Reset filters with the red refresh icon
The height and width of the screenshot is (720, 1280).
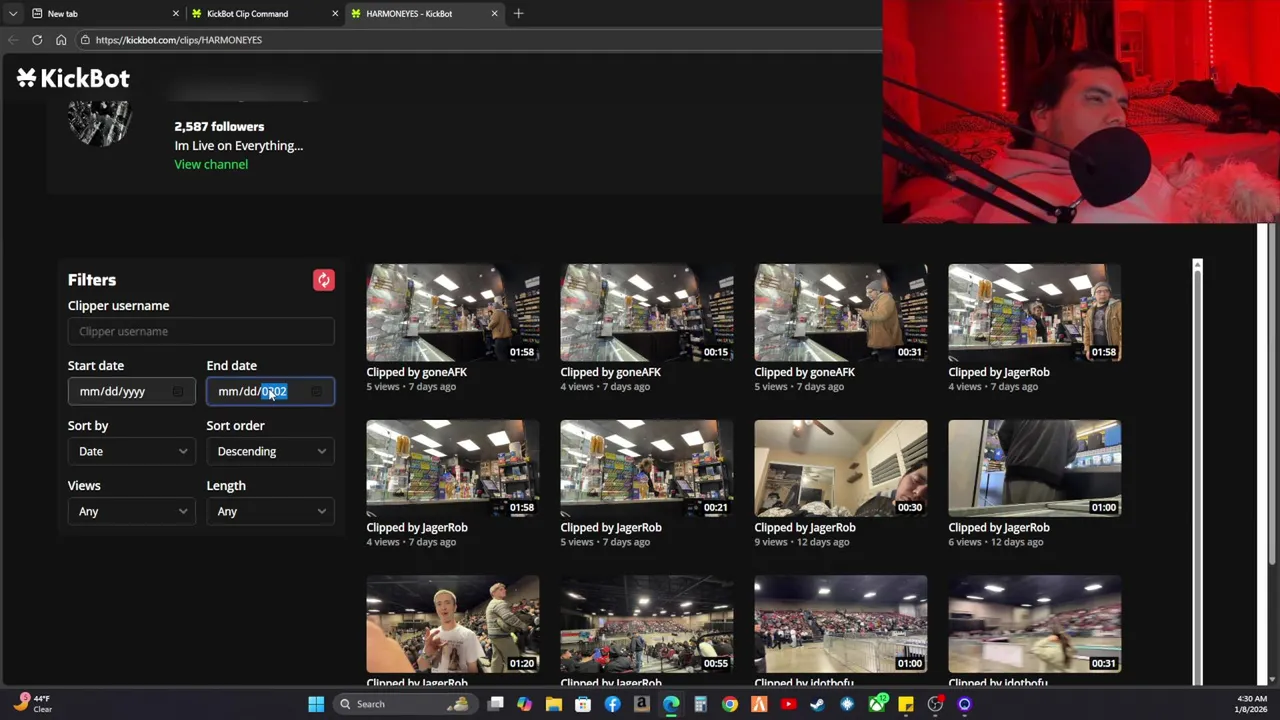point(323,280)
